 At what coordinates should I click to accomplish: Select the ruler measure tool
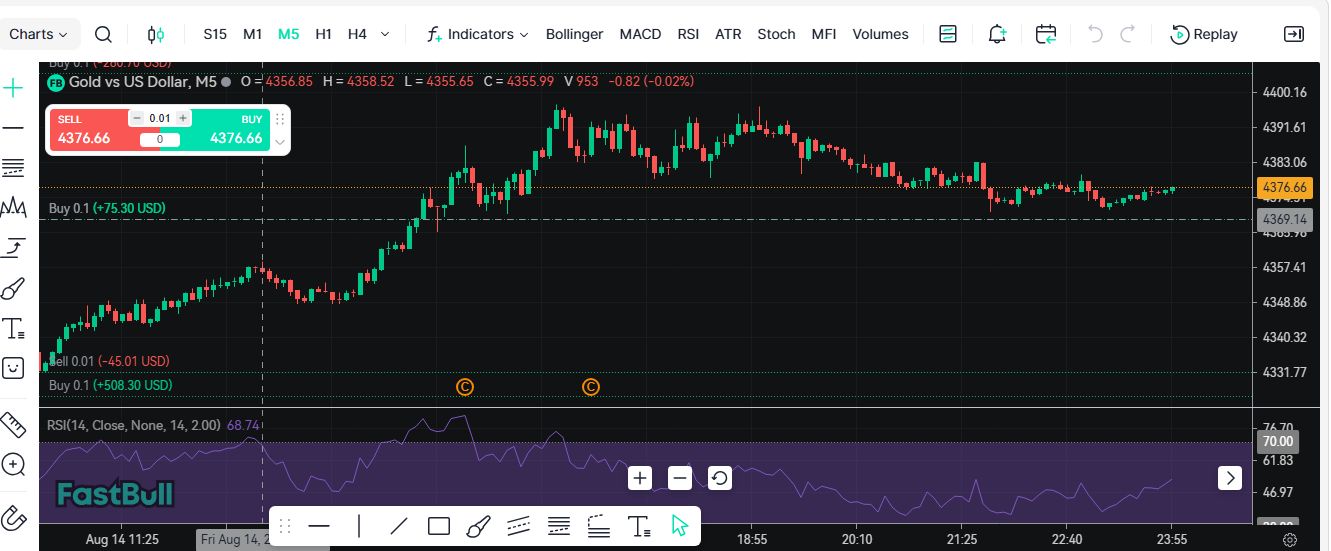(14, 424)
